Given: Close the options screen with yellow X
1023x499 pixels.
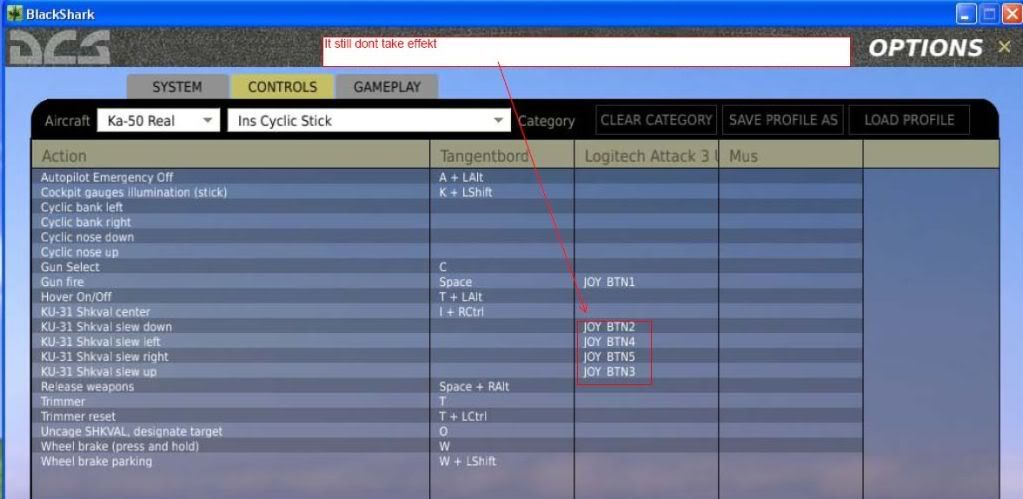Looking at the screenshot, I should point(1004,47).
